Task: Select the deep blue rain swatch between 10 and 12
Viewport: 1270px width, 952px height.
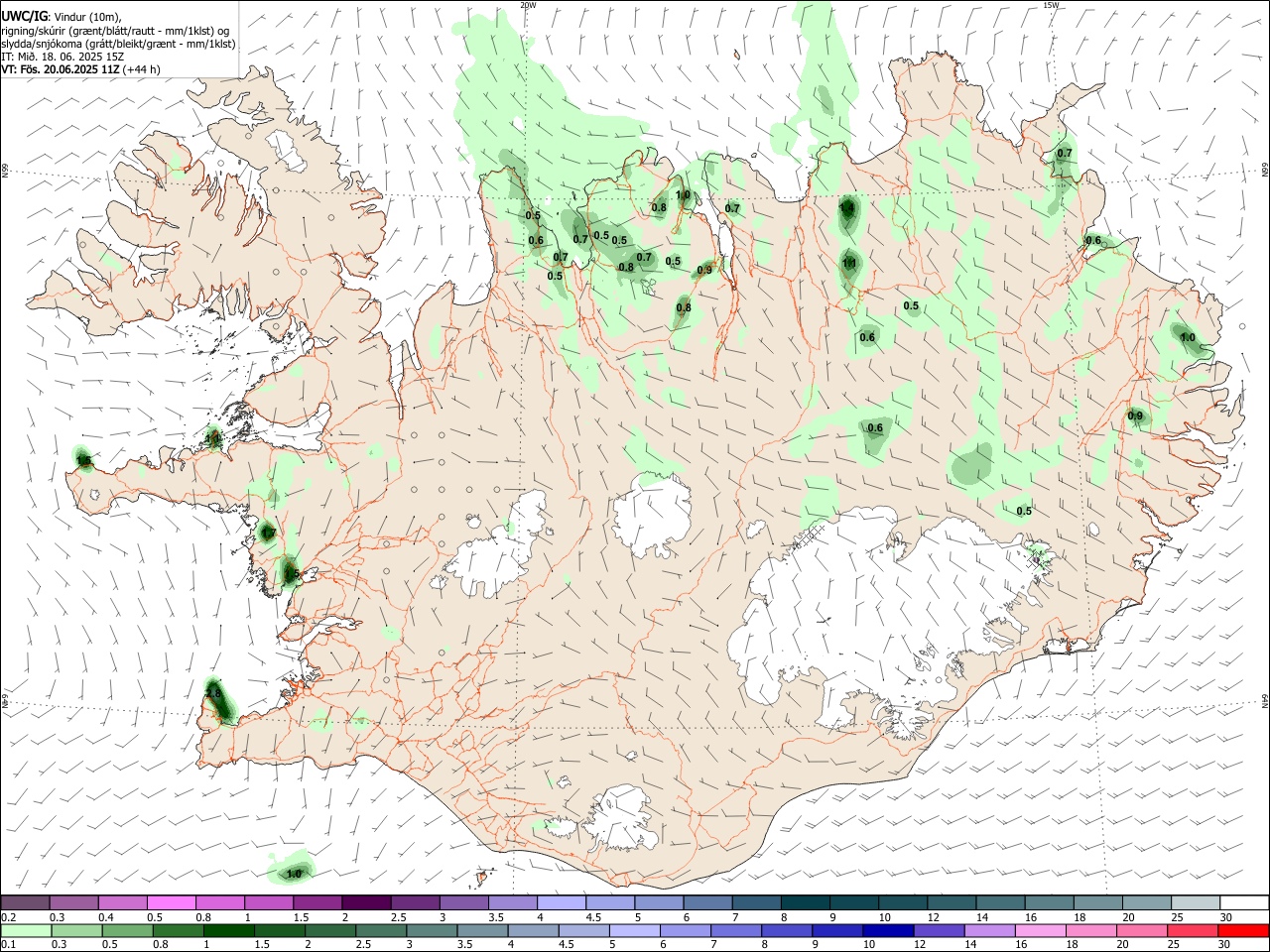Action: click(x=888, y=931)
